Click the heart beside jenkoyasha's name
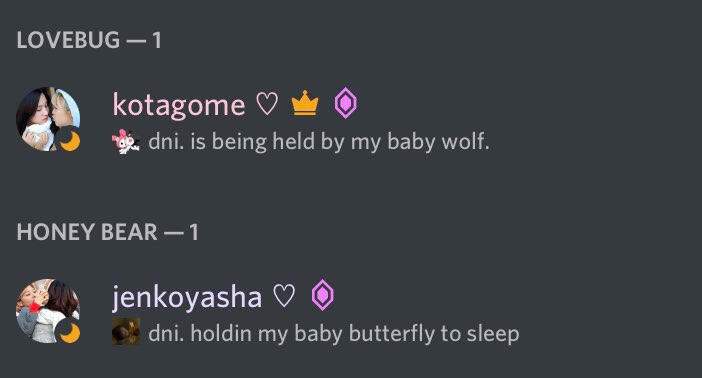This screenshot has height=378, width=702. click(x=284, y=296)
